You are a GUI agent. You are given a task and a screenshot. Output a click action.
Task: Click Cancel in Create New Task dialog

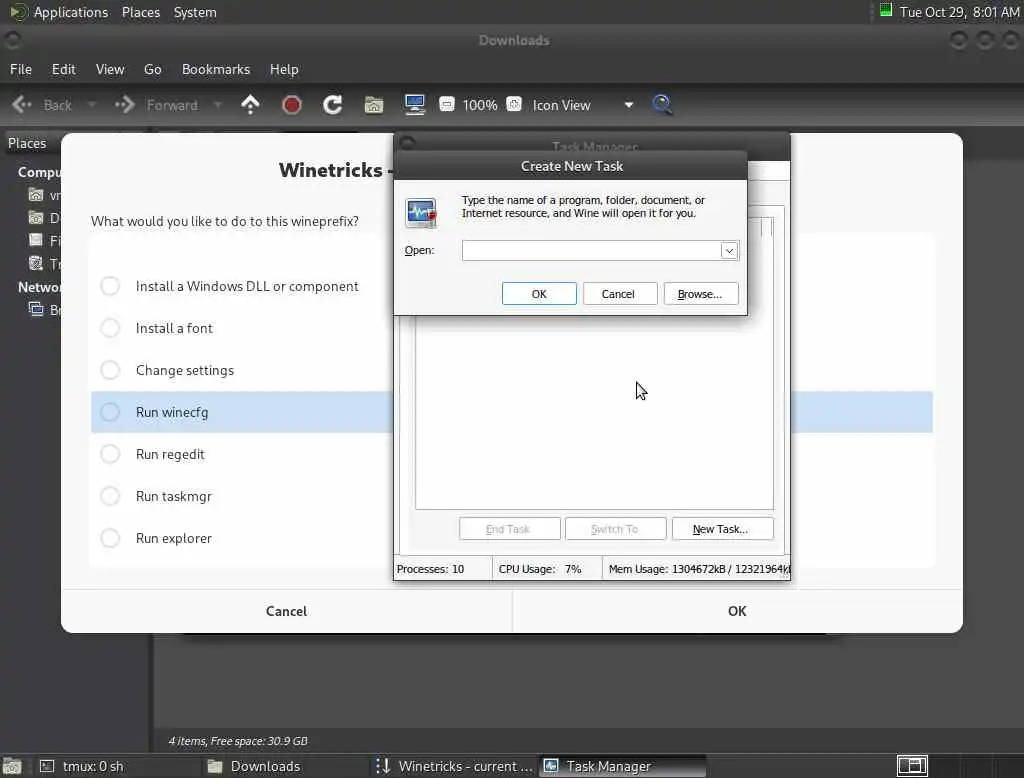point(618,294)
